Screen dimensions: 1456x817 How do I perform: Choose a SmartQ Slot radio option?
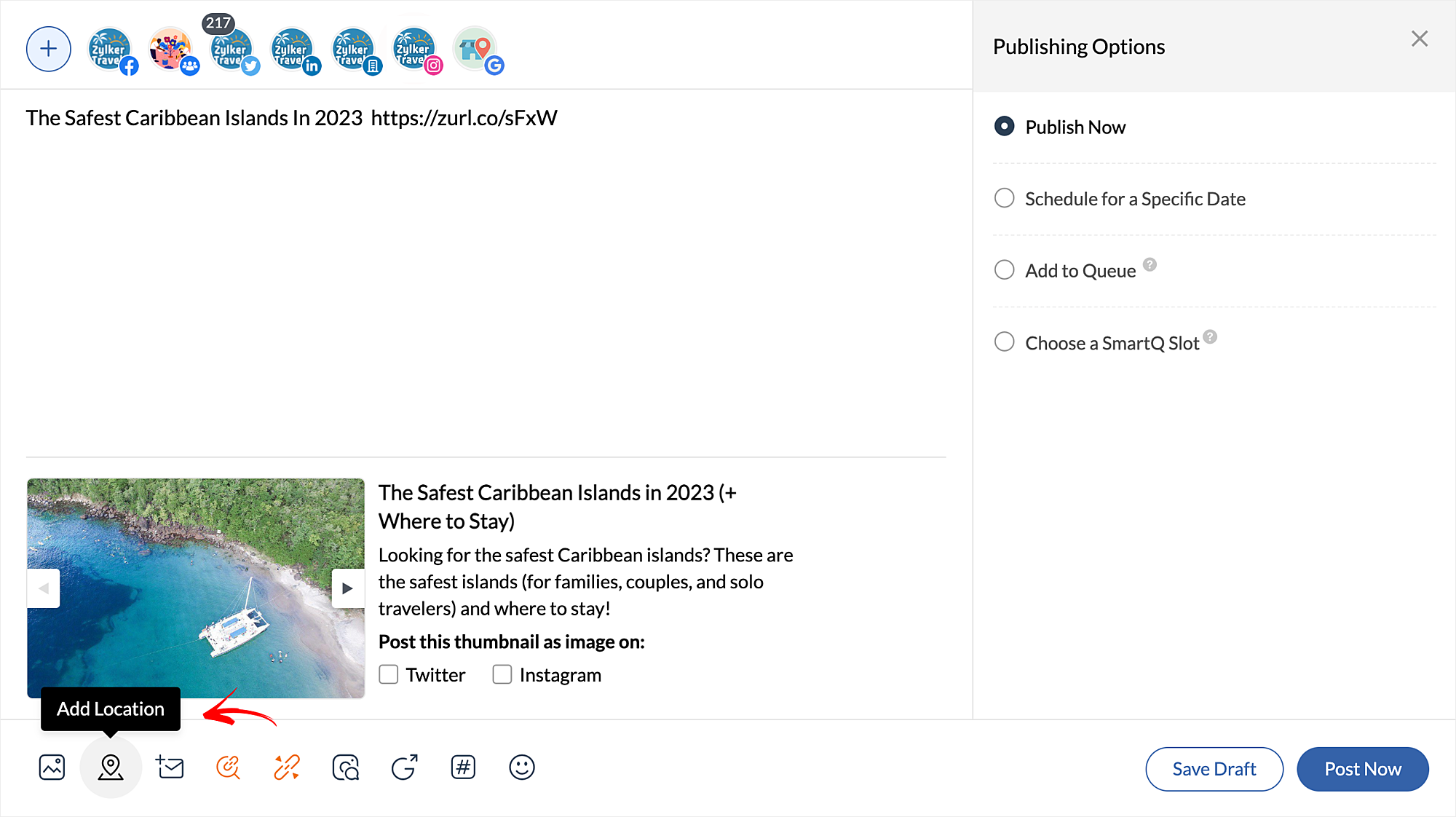pos(1005,342)
